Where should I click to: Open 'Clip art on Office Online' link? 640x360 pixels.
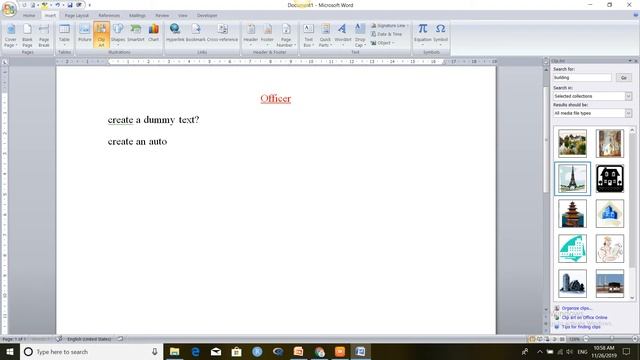(x=584, y=318)
